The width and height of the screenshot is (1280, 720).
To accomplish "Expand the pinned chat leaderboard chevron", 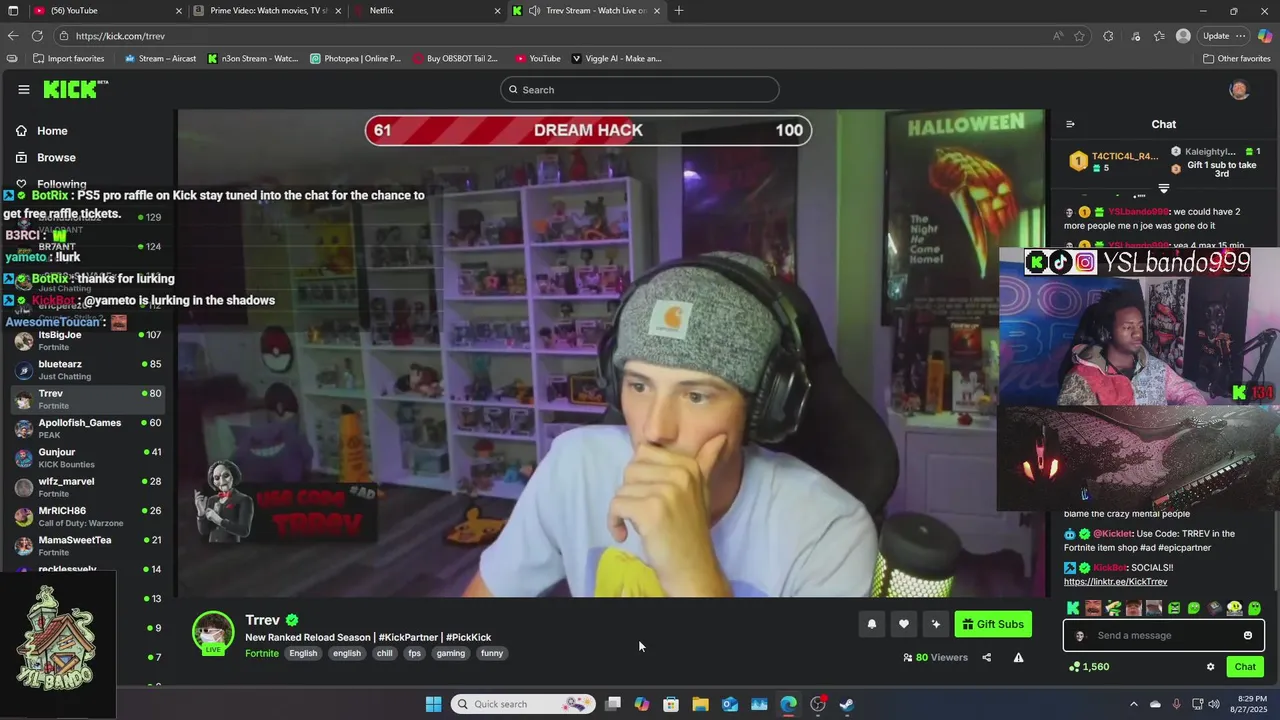I will pos(1163,188).
